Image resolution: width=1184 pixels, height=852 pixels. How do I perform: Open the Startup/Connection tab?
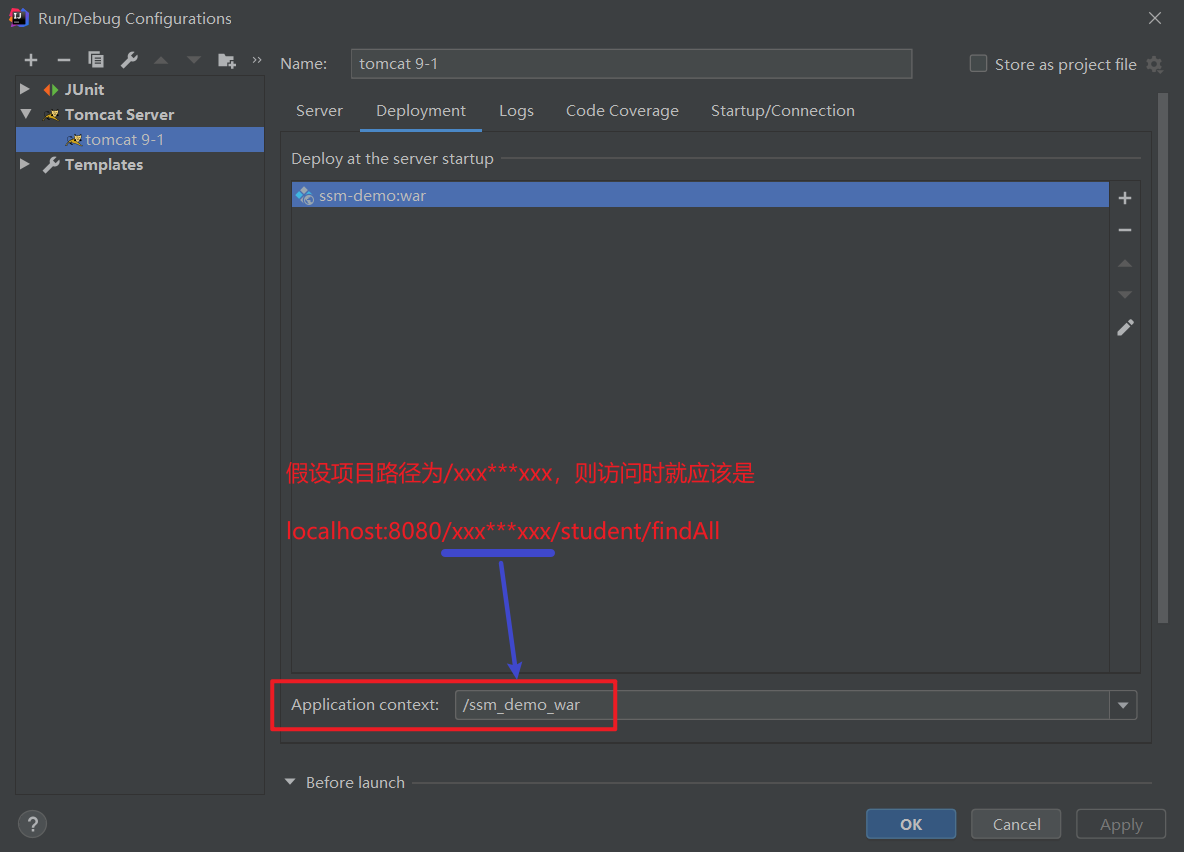[x=782, y=111]
